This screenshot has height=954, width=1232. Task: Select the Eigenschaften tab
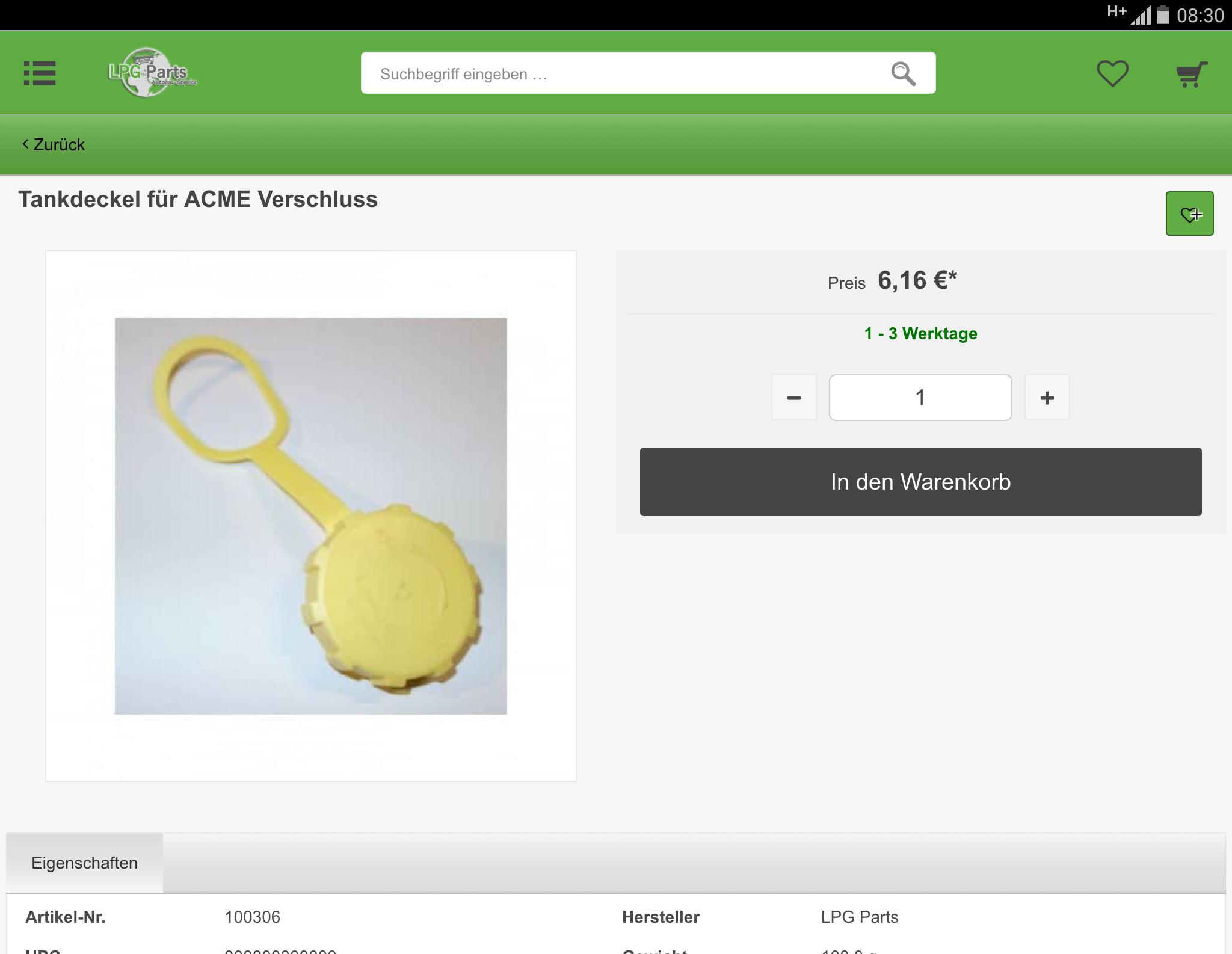pyautogui.click(x=84, y=863)
